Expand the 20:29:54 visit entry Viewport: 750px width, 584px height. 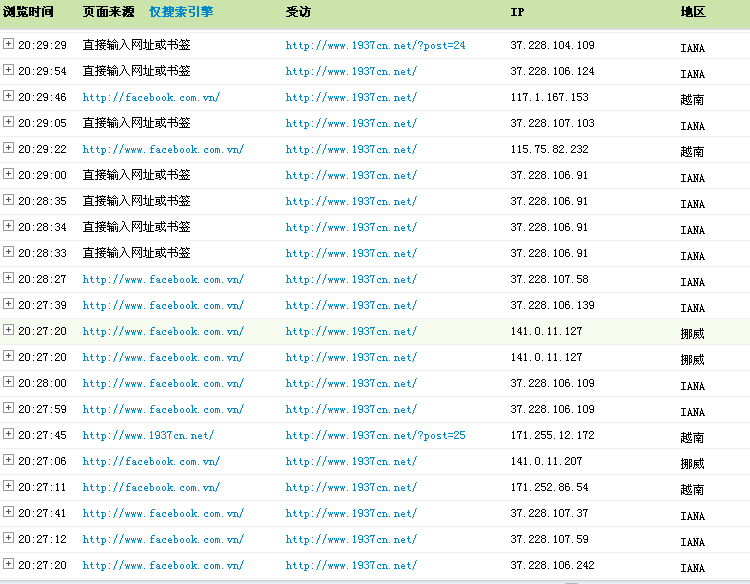[x=9, y=70]
